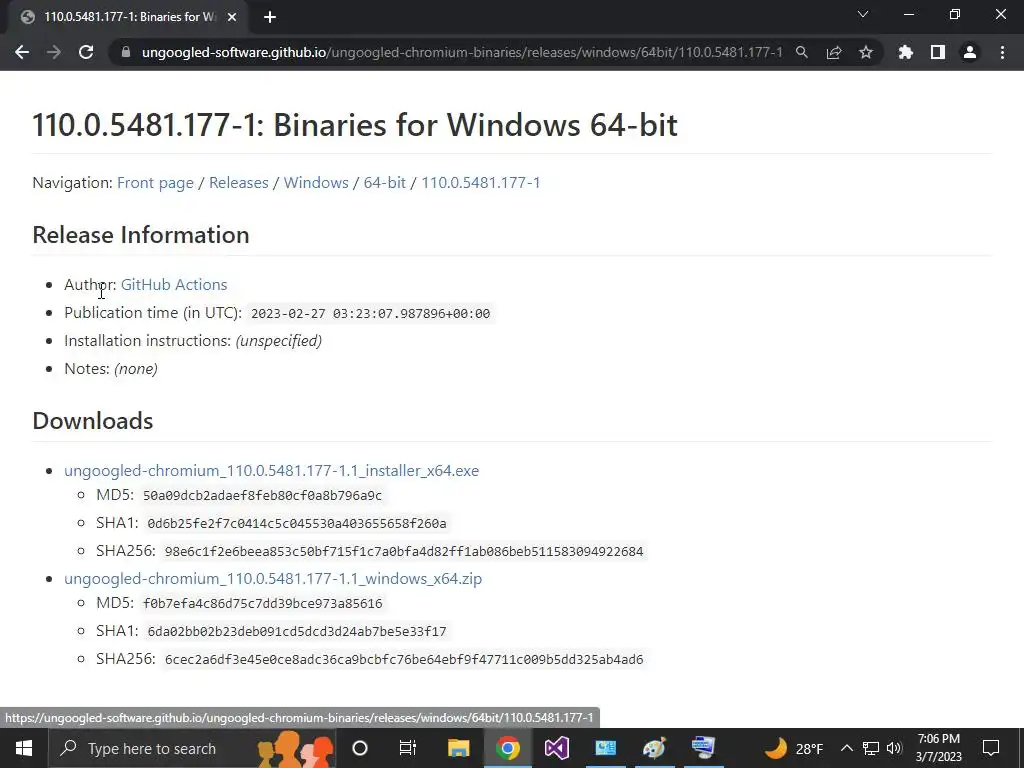
Task: Select the 110.0.5481.177-1 Binaries tab
Action: click(129, 17)
